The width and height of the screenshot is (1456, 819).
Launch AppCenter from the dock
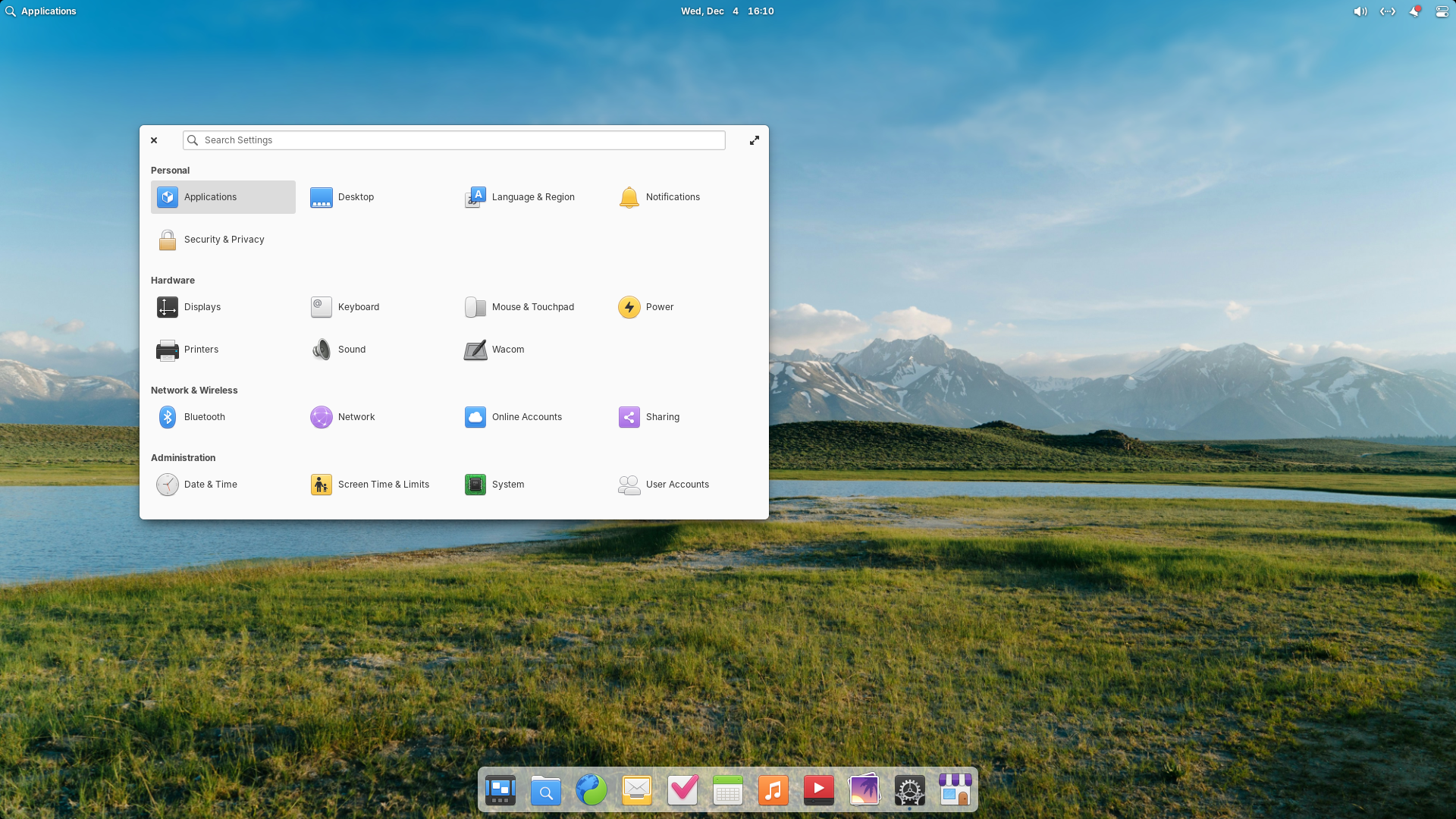[955, 790]
